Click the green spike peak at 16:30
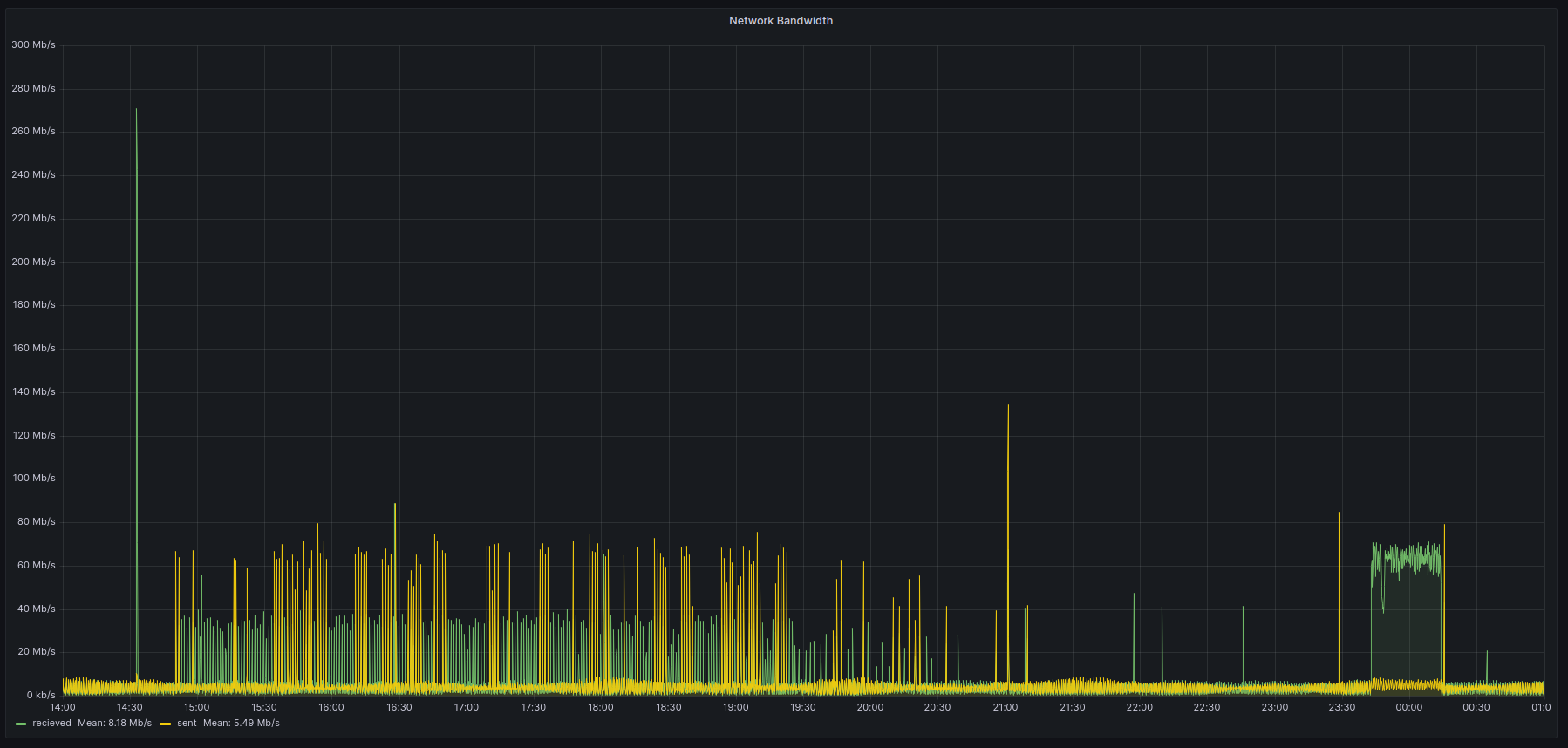This screenshot has height=748, width=1568. click(x=395, y=505)
